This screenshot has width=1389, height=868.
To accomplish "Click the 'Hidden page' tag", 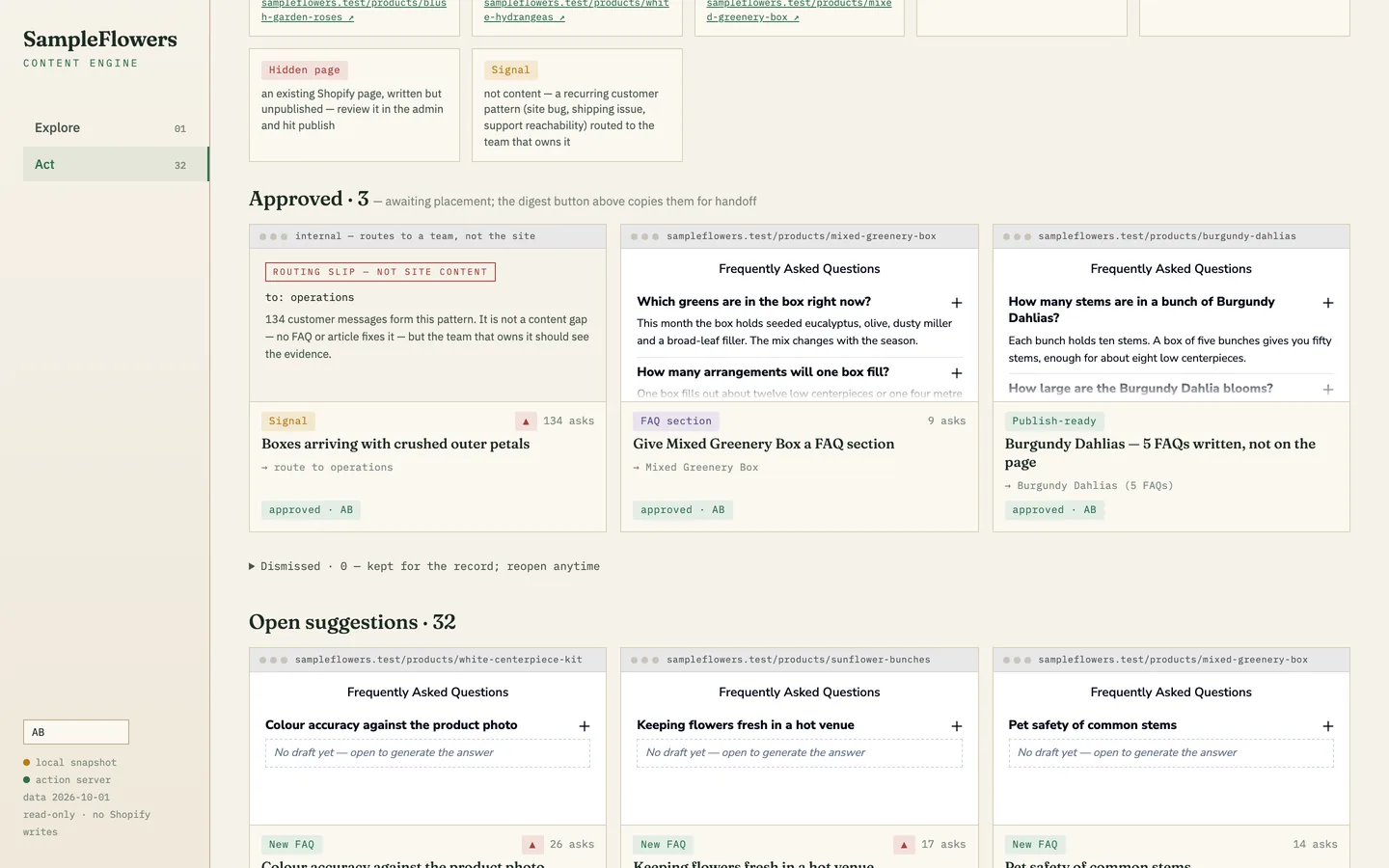I will [x=305, y=70].
